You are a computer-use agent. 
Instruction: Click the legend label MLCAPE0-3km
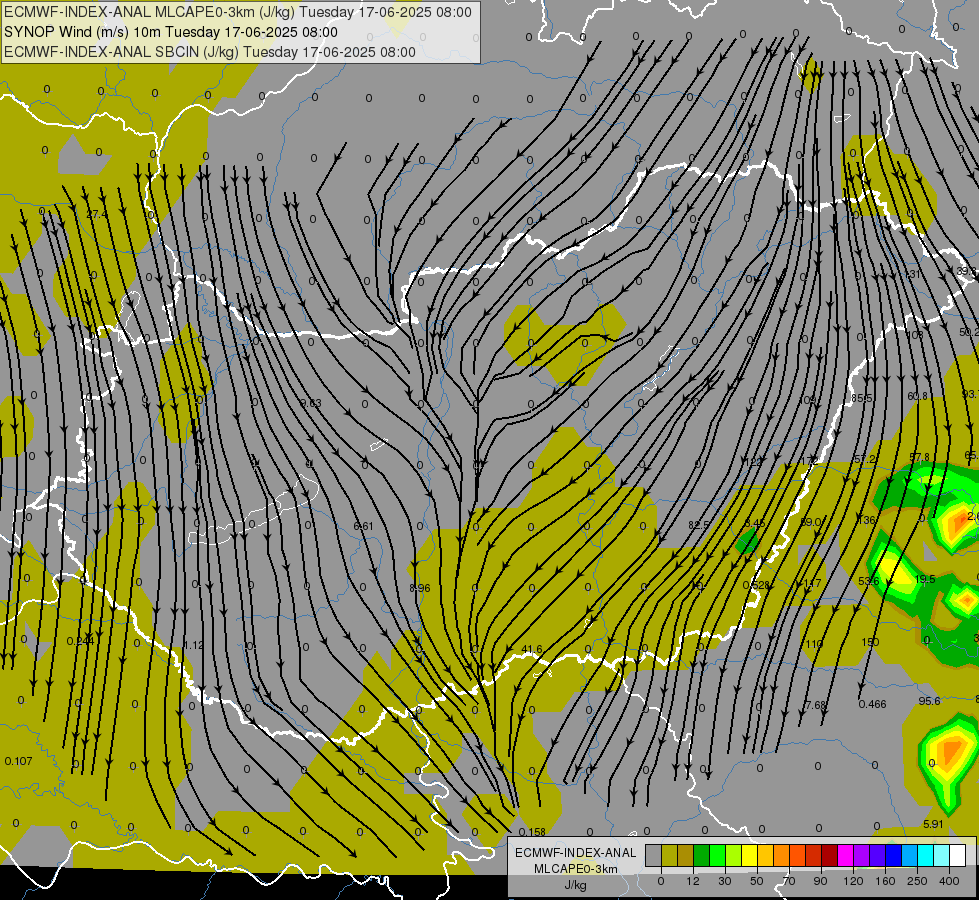click(x=576, y=869)
